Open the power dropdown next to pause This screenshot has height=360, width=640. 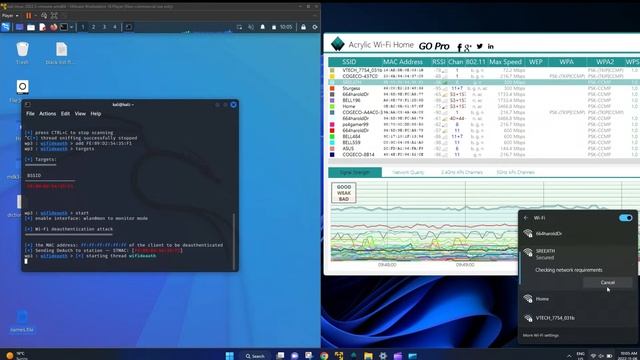pyautogui.click(x=36, y=16)
